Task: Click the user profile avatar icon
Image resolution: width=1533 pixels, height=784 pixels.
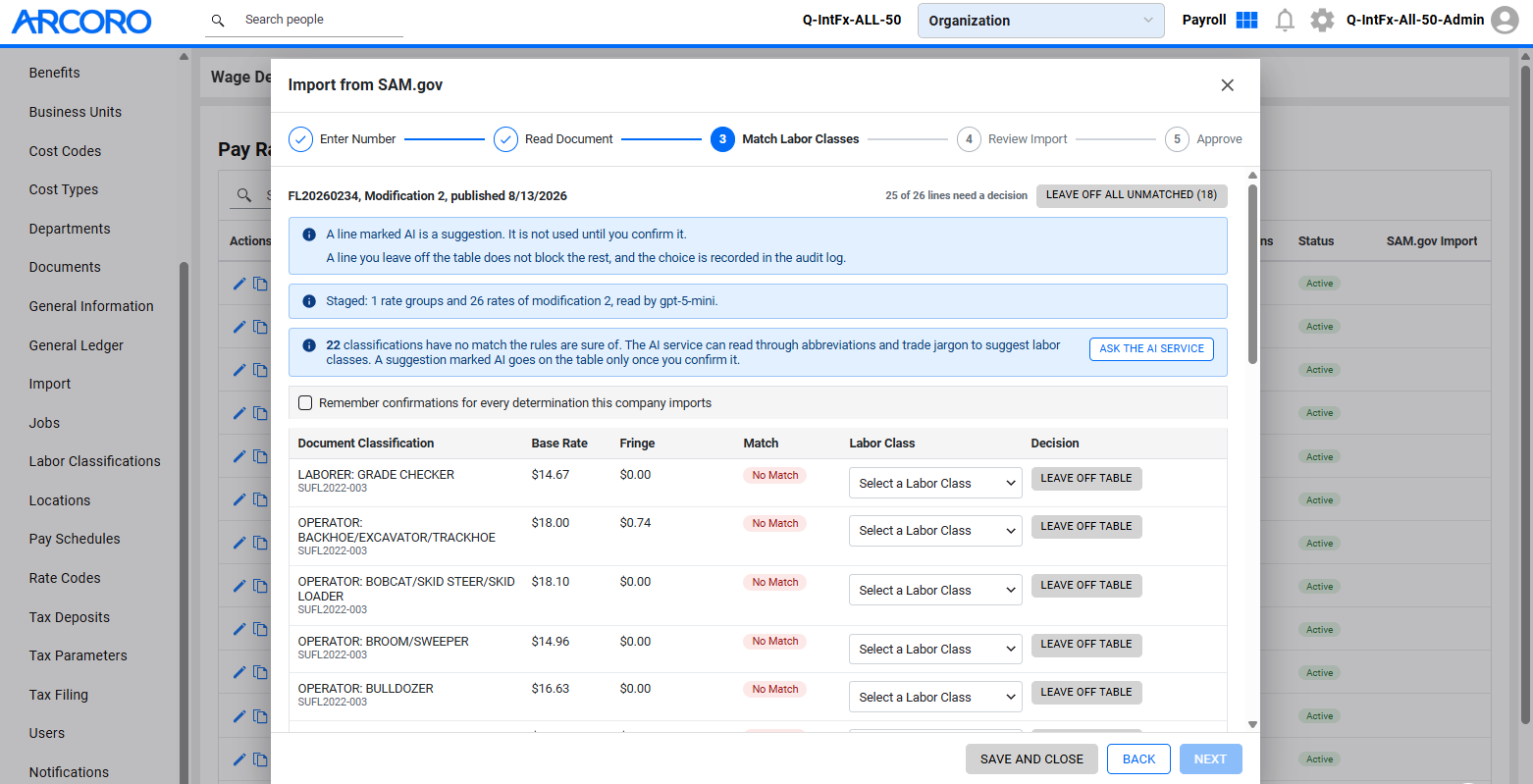Action: coord(1505,20)
